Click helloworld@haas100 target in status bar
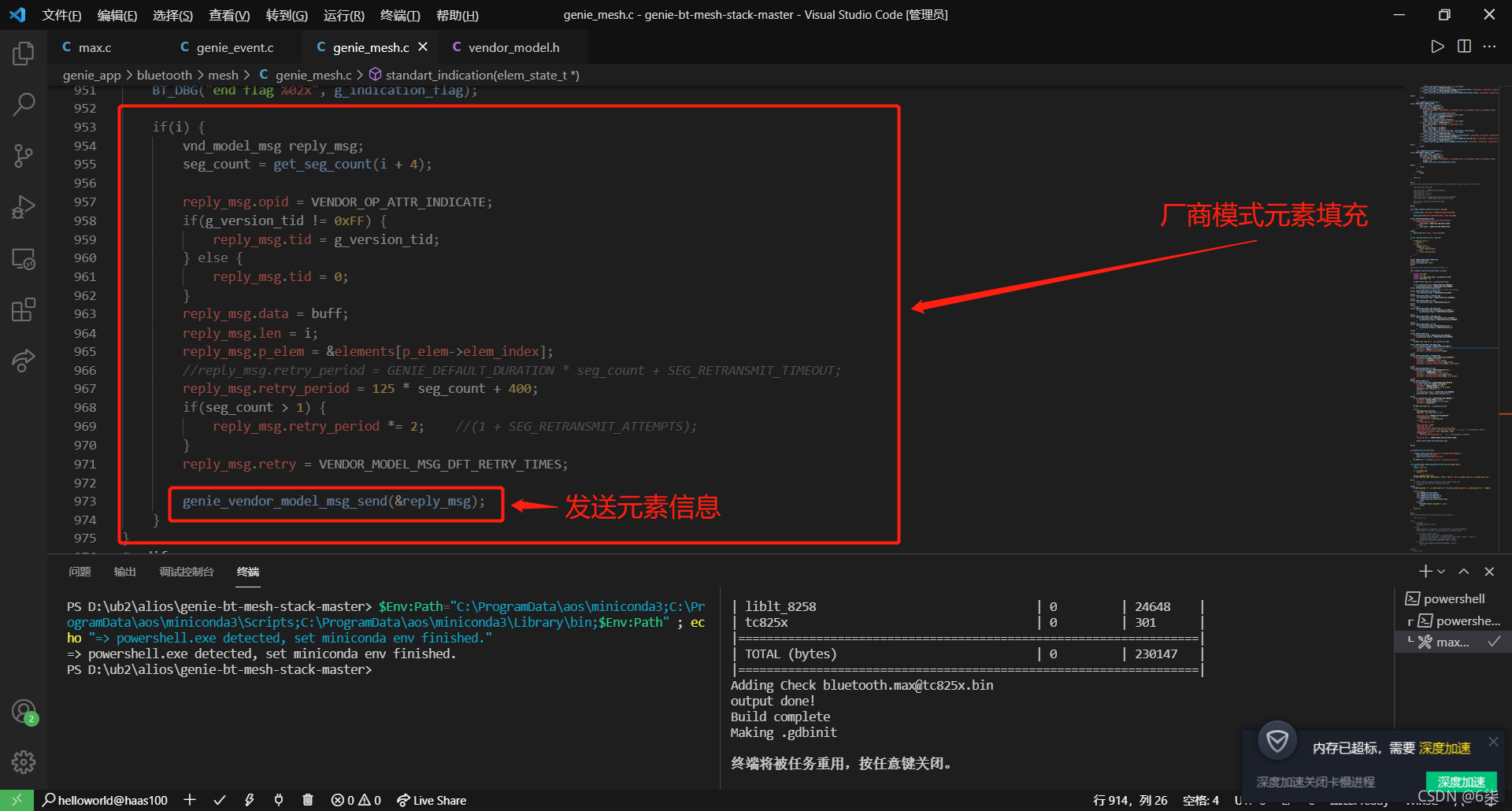 pos(105,800)
